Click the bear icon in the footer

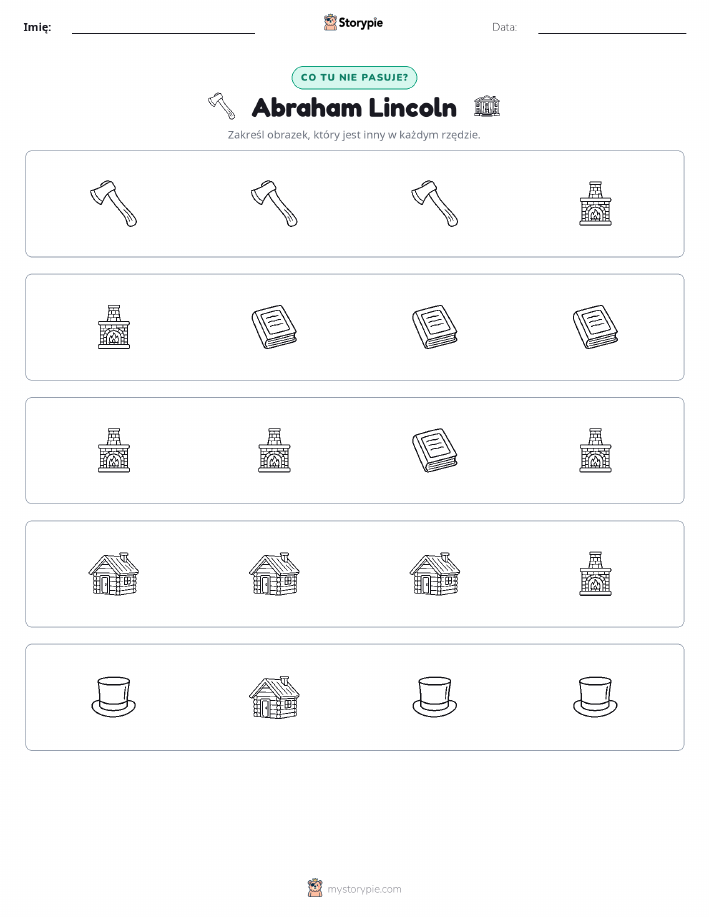pos(315,888)
